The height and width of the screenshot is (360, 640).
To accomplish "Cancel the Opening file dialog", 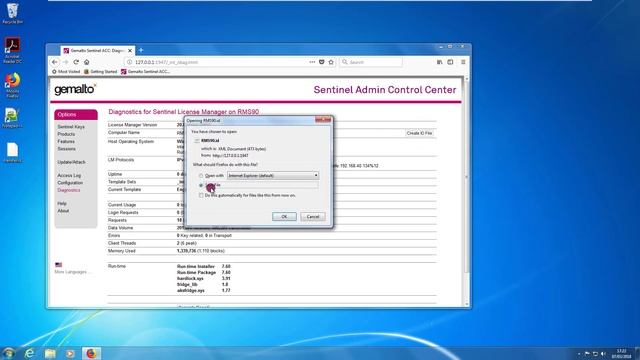I will point(313,217).
